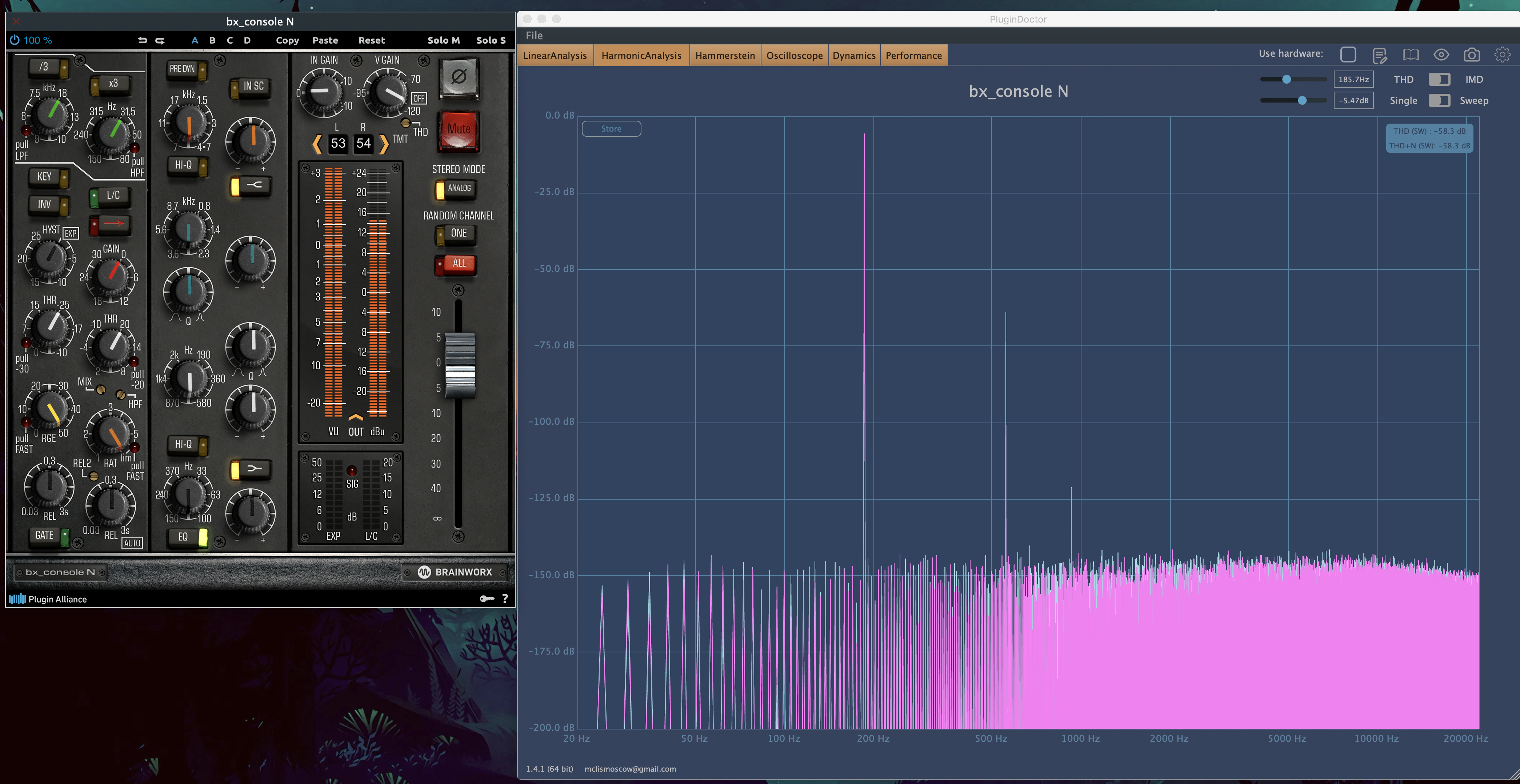Click the undo arrow in bx_console toolbar
Viewport: 1520px width, 784px height.
tap(142, 40)
